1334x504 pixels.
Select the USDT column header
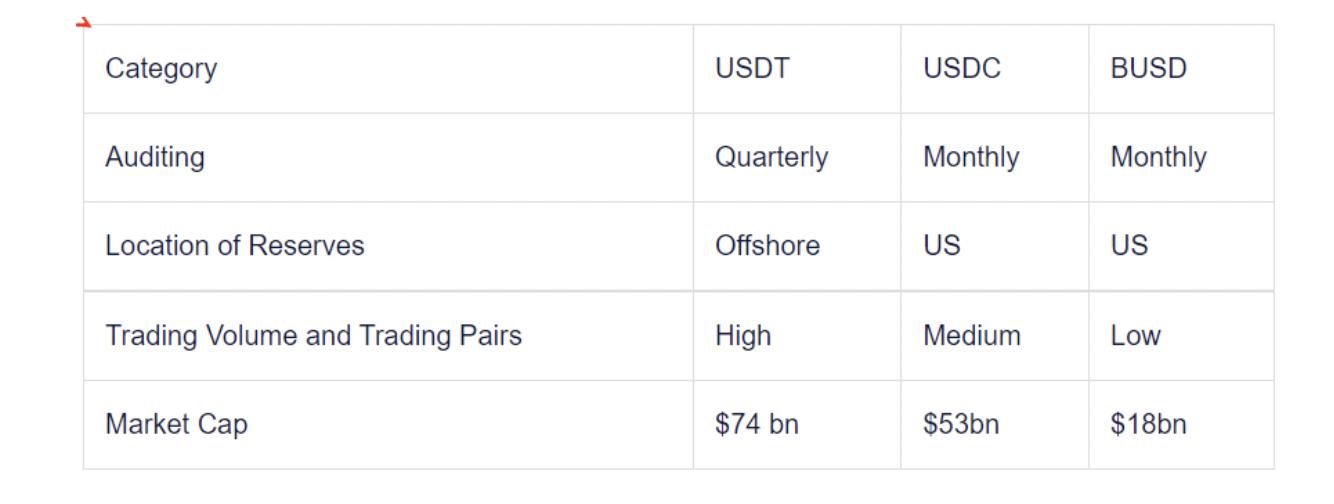(753, 69)
